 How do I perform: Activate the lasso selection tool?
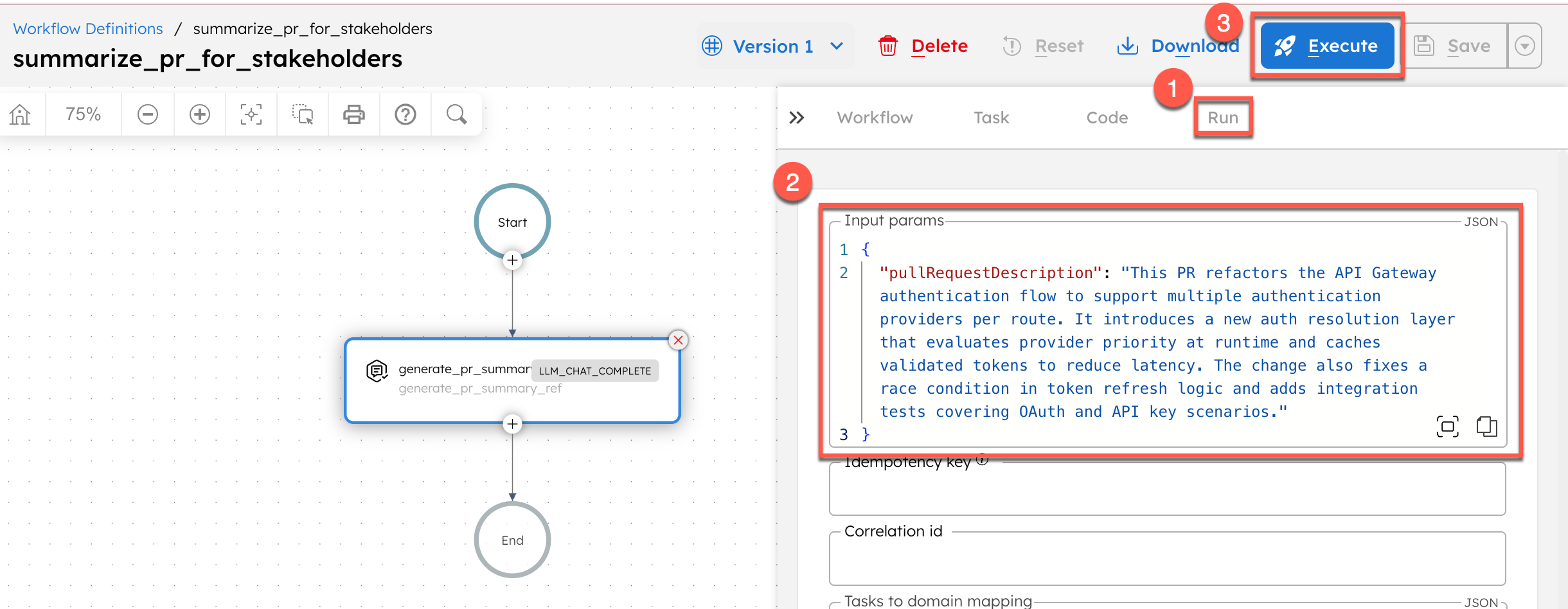point(302,114)
